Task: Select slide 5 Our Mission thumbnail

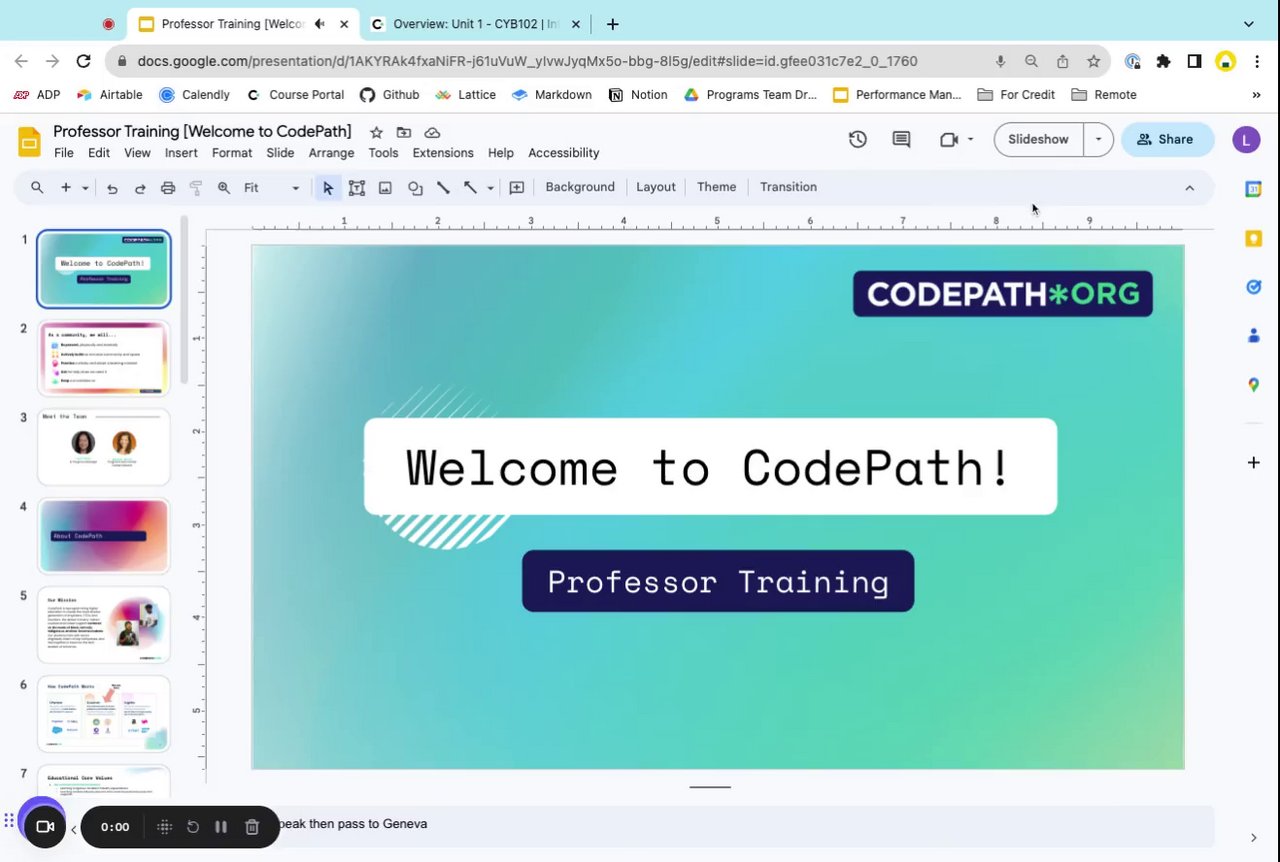Action: point(104,625)
